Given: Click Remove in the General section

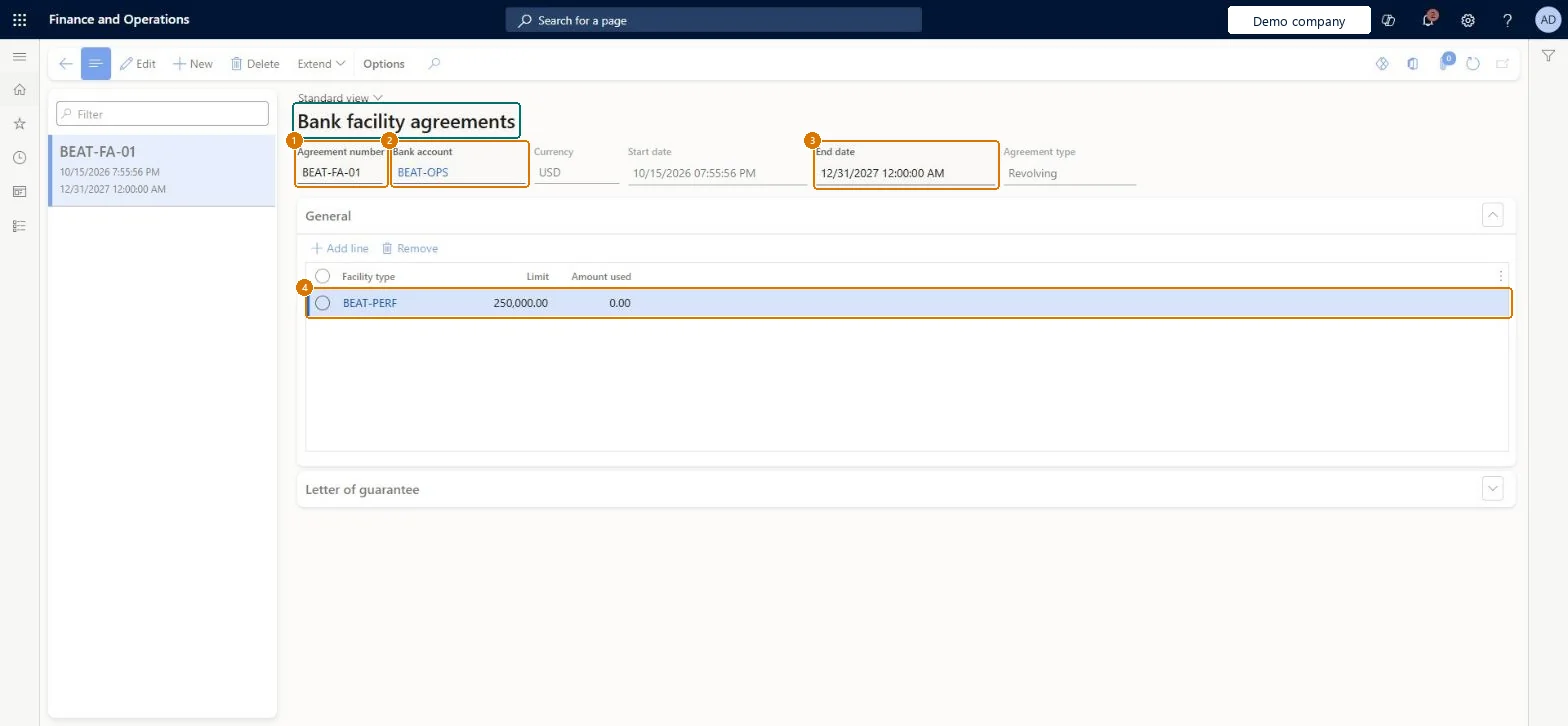Looking at the screenshot, I should click(410, 248).
